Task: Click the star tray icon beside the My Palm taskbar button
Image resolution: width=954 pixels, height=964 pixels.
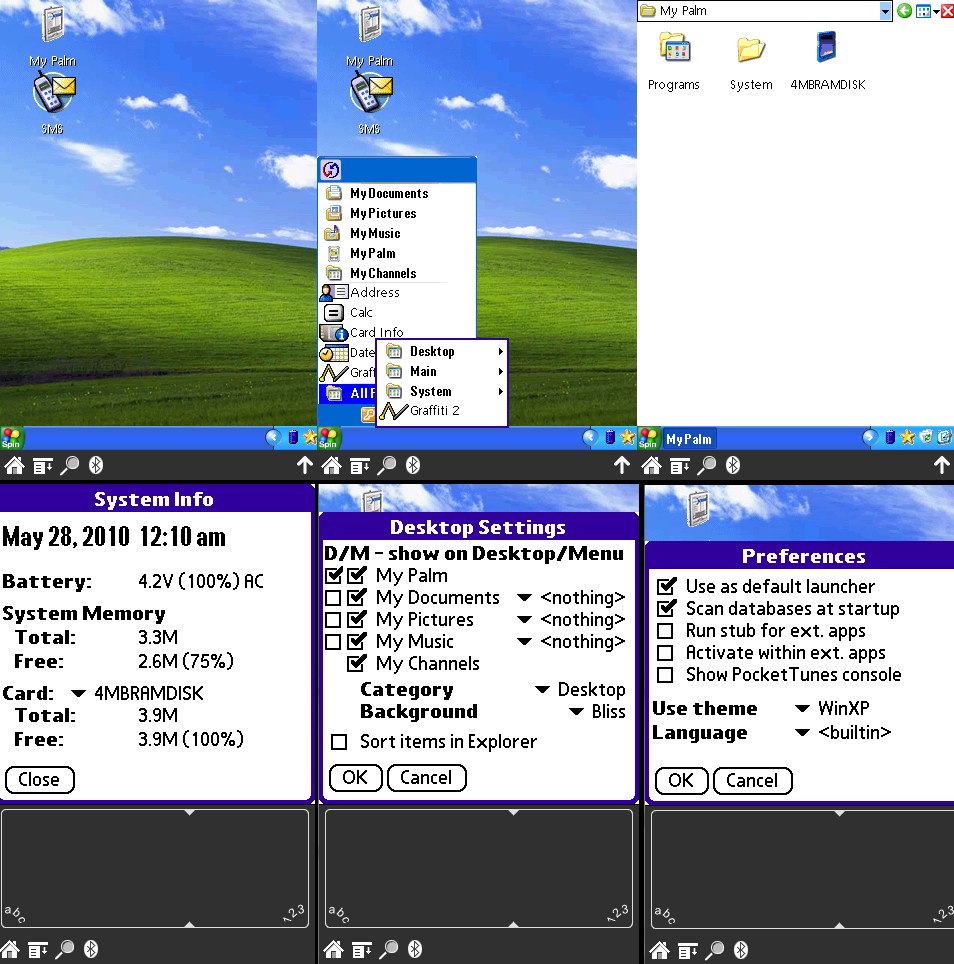Action: coord(907,437)
